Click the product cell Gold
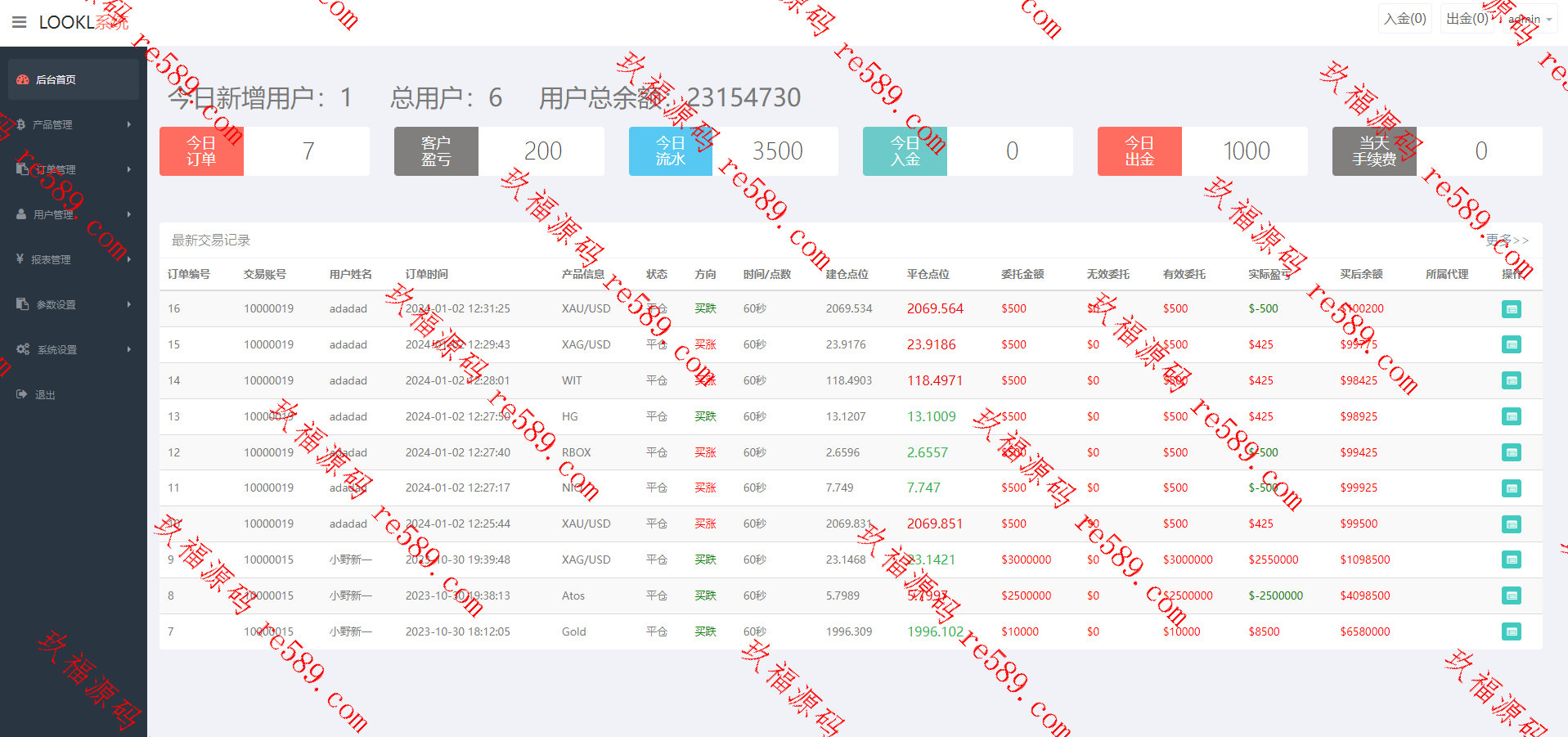Image resolution: width=1568 pixels, height=737 pixels. pyautogui.click(x=574, y=631)
